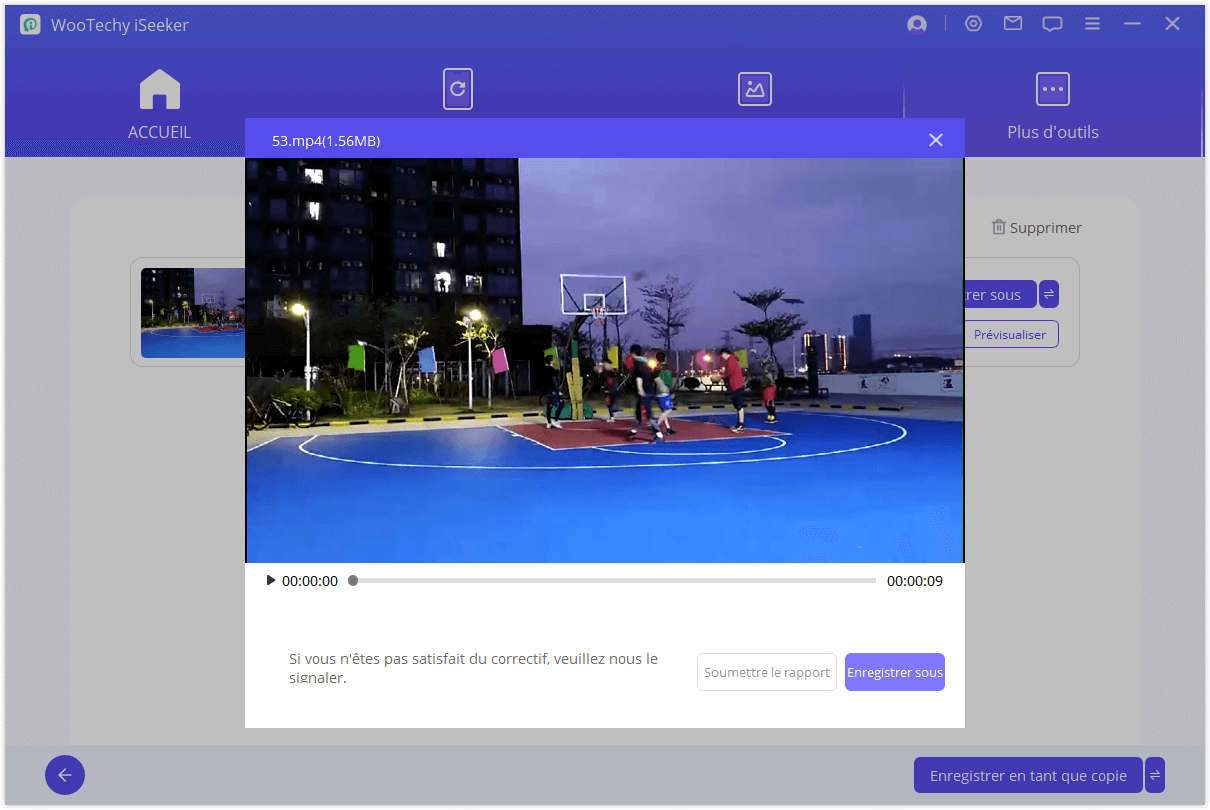1210x810 pixels.
Task: Open the settings target icon in title bar
Action: [x=973, y=24]
